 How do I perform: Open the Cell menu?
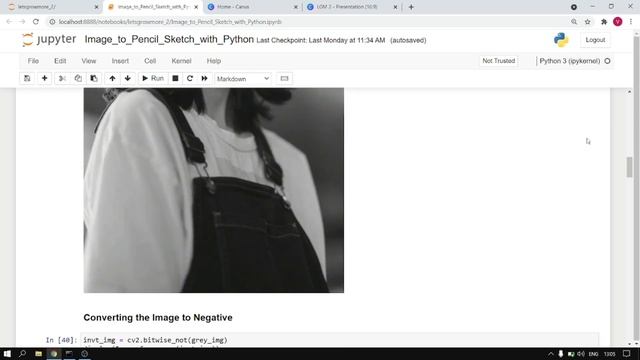click(x=150, y=61)
